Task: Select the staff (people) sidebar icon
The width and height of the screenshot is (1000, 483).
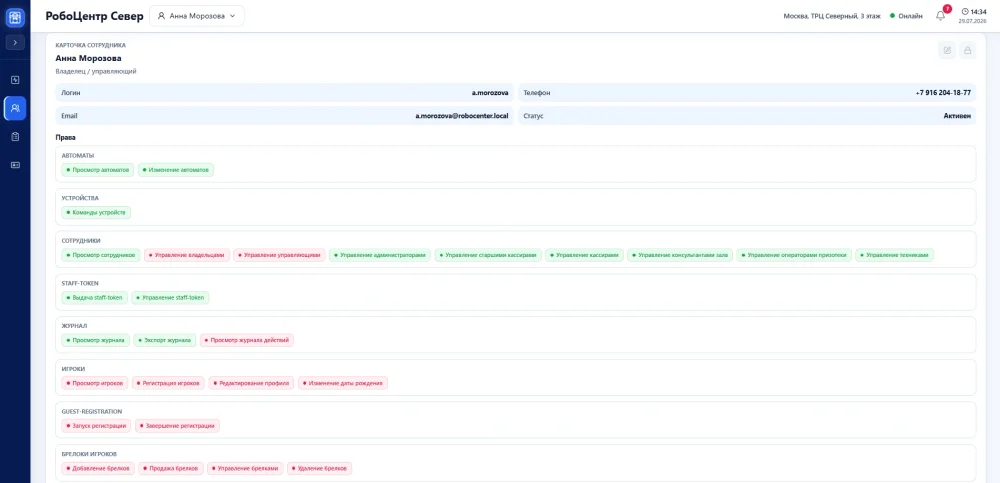Action: [x=15, y=108]
